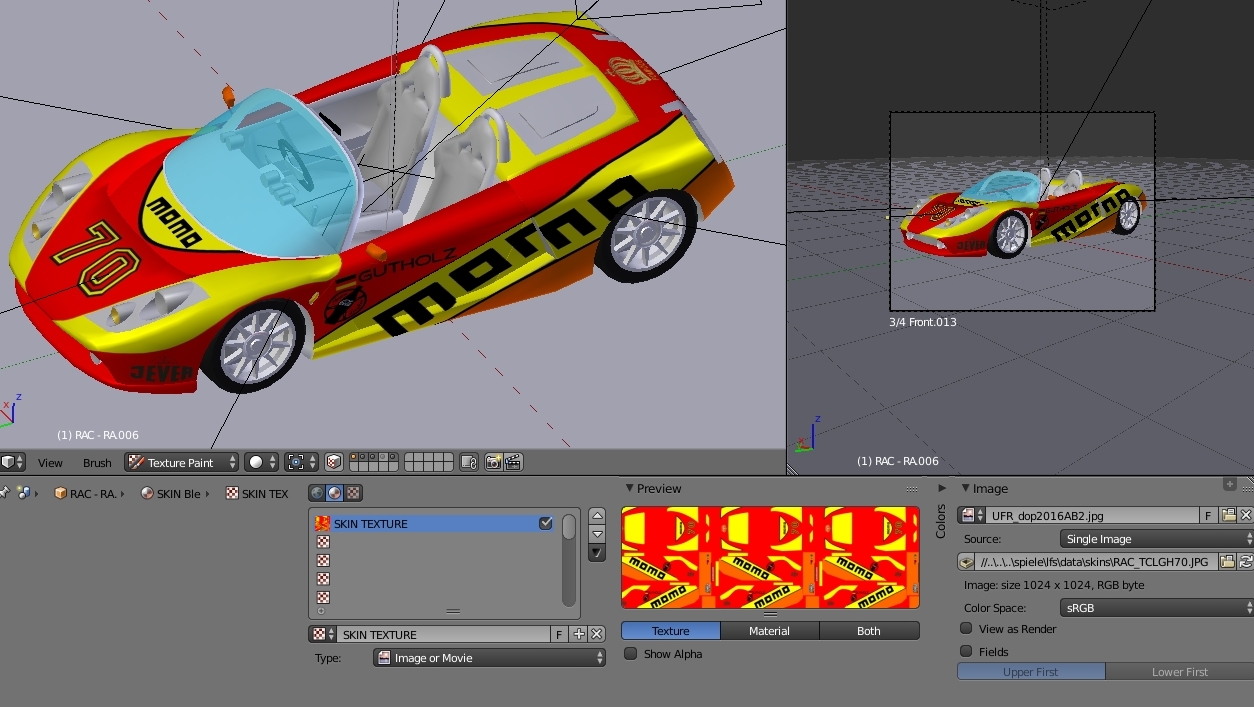Select SKIN Ble material in breadcrumb
This screenshot has height=707, width=1254.
click(170, 493)
